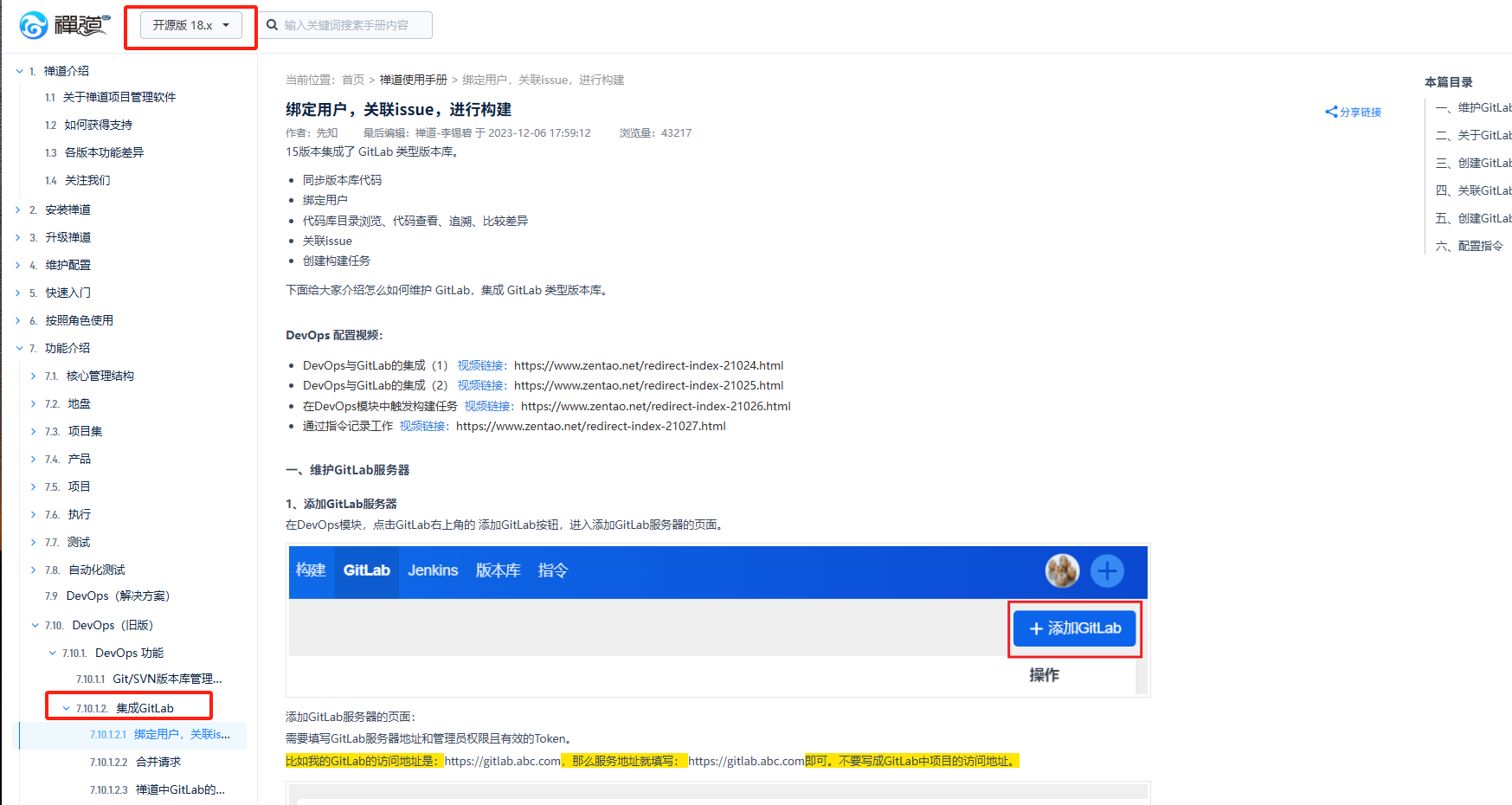Click the 分享链接 link
This screenshot has height=805, width=1512.
tap(1361, 113)
